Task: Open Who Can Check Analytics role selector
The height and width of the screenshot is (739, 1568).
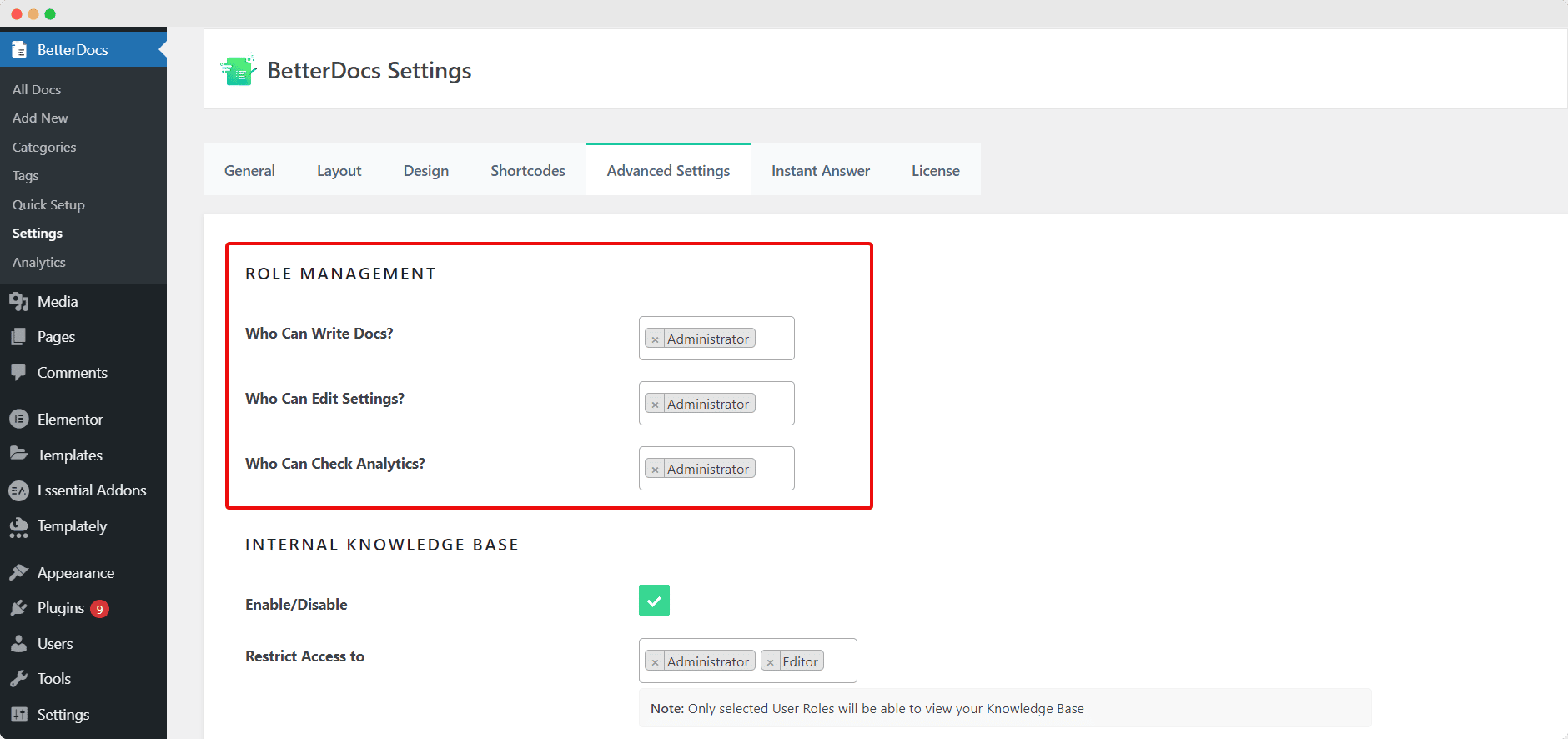Action: 716,468
